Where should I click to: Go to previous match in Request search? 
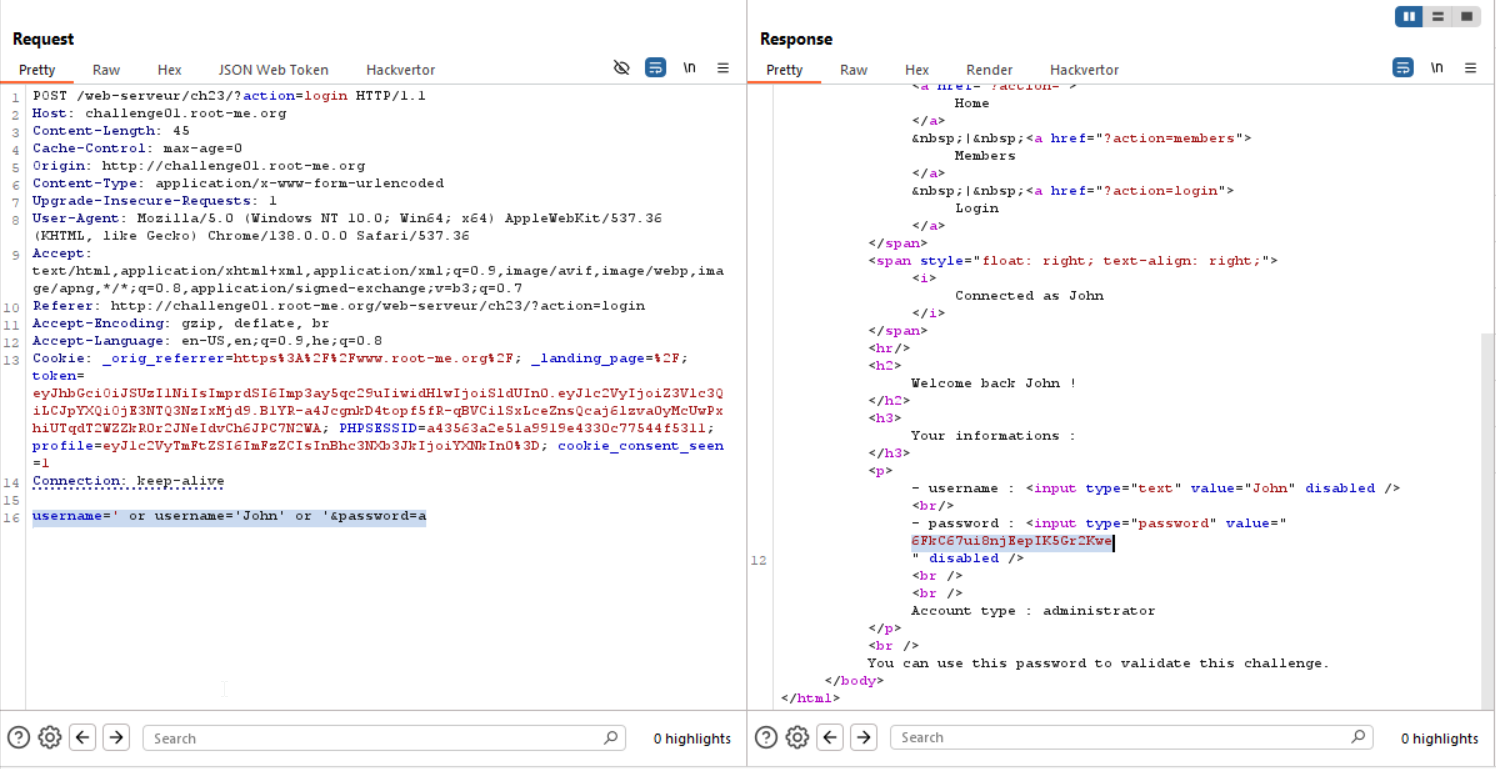(x=83, y=738)
